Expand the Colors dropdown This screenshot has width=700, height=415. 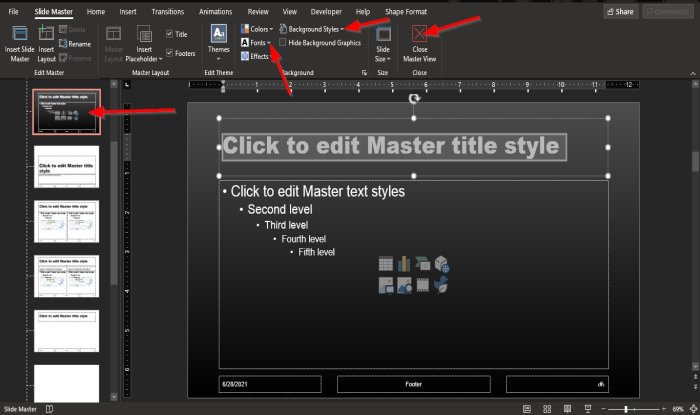pos(257,29)
